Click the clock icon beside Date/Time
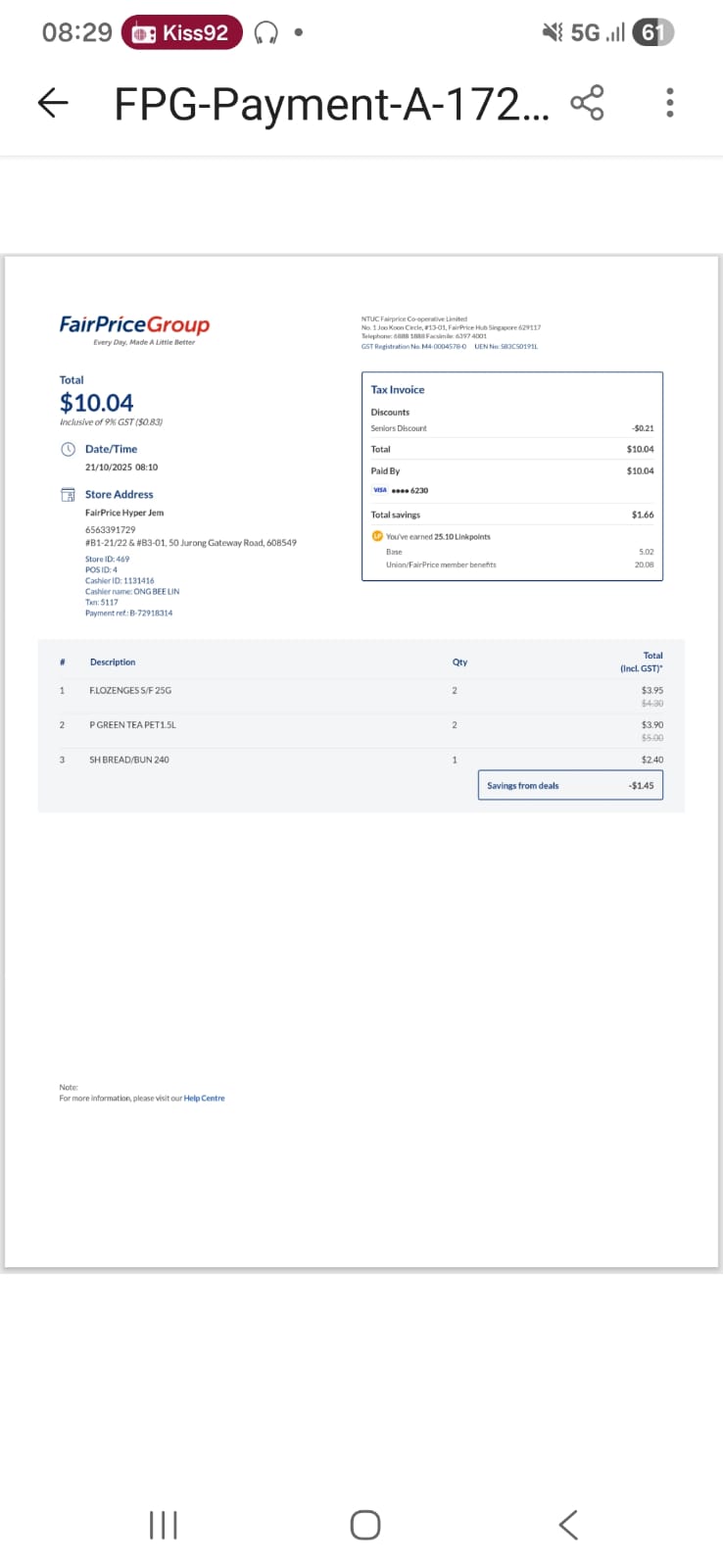Image resolution: width=723 pixels, height=1568 pixels. [68, 449]
